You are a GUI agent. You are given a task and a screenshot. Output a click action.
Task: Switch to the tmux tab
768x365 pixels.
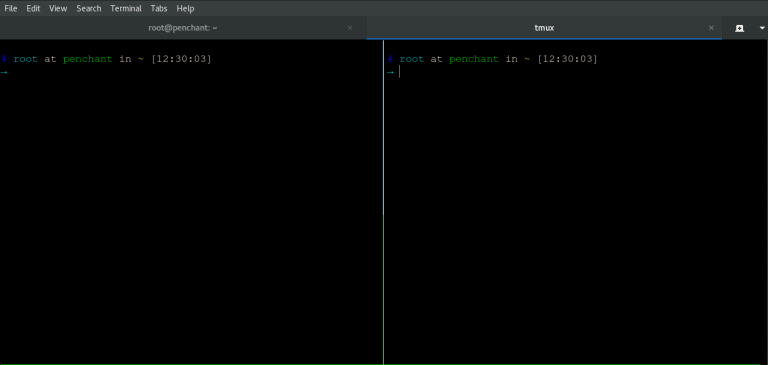[x=544, y=28]
